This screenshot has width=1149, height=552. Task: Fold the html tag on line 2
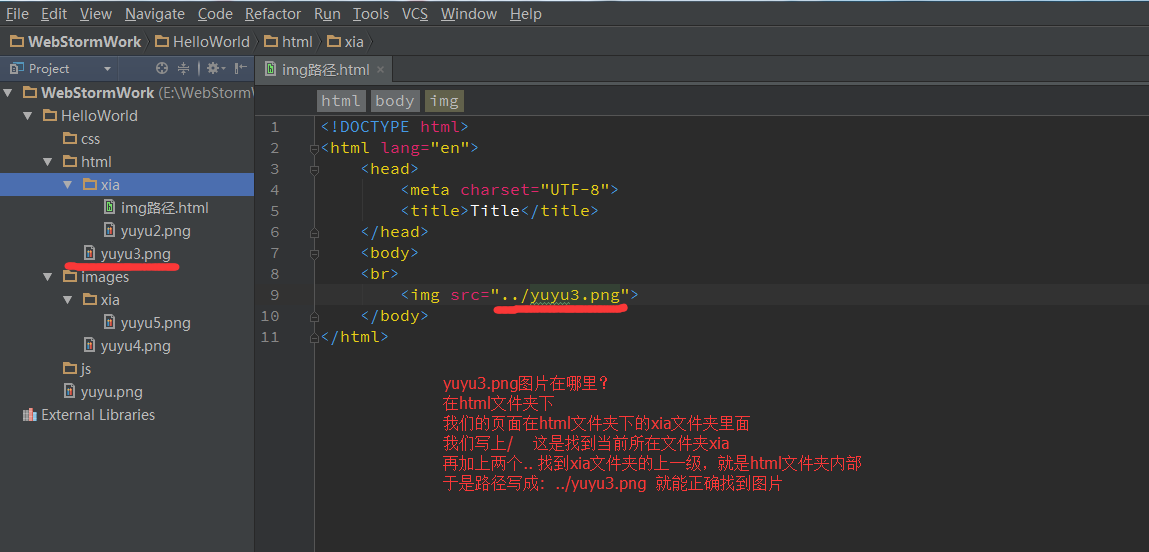pos(314,148)
